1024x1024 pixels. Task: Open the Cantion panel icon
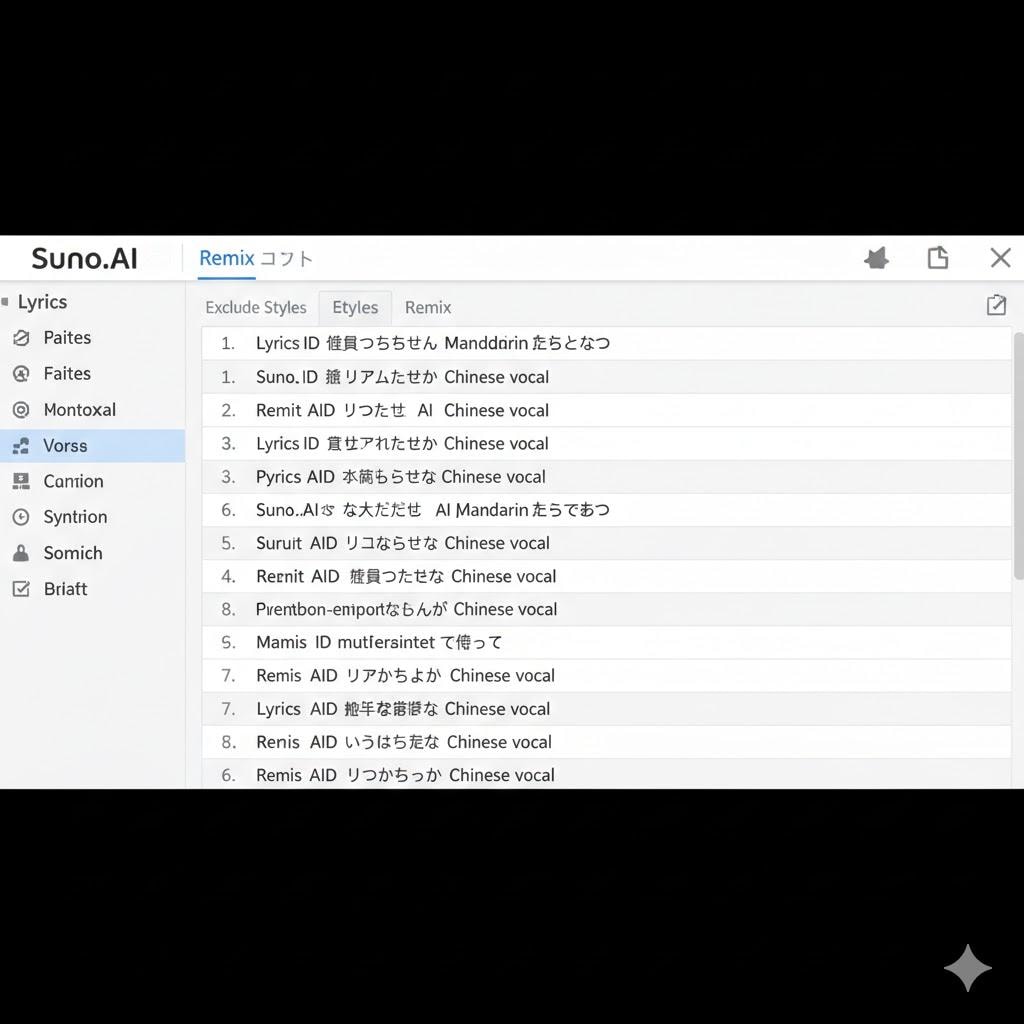pos(22,481)
